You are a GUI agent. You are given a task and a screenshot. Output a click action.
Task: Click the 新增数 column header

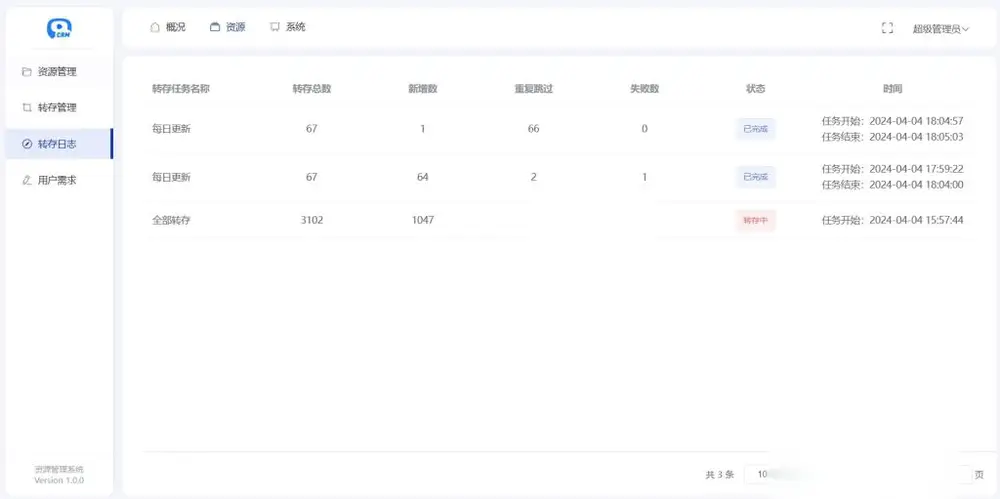click(423, 89)
